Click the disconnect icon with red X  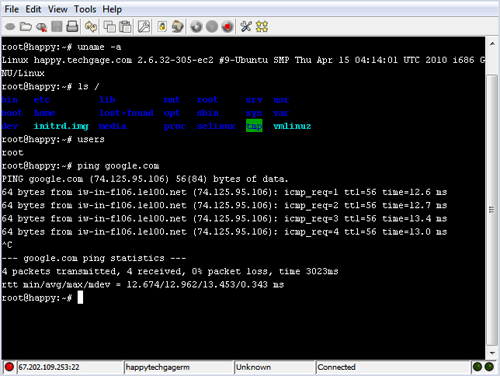41,27
